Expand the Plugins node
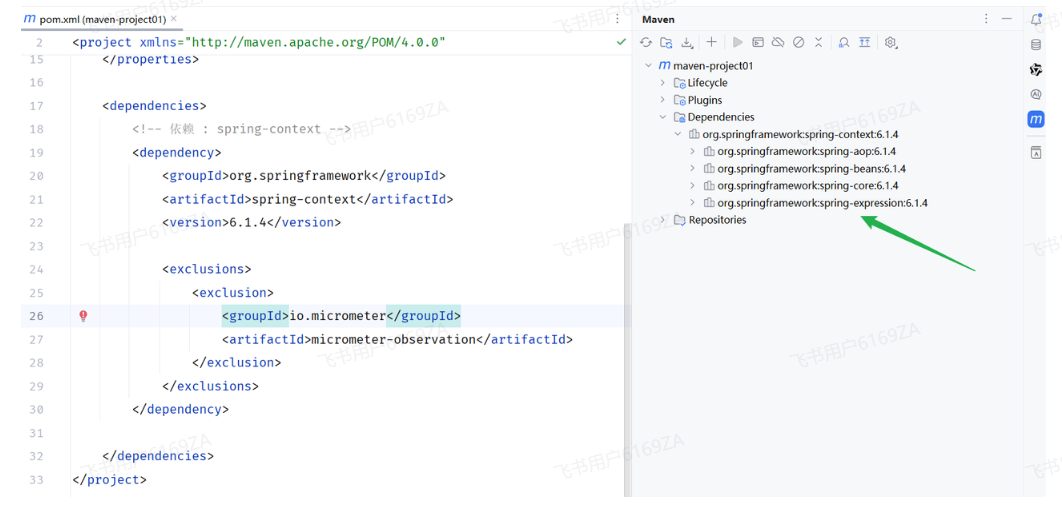The width and height of the screenshot is (1062, 505). [662, 100]
